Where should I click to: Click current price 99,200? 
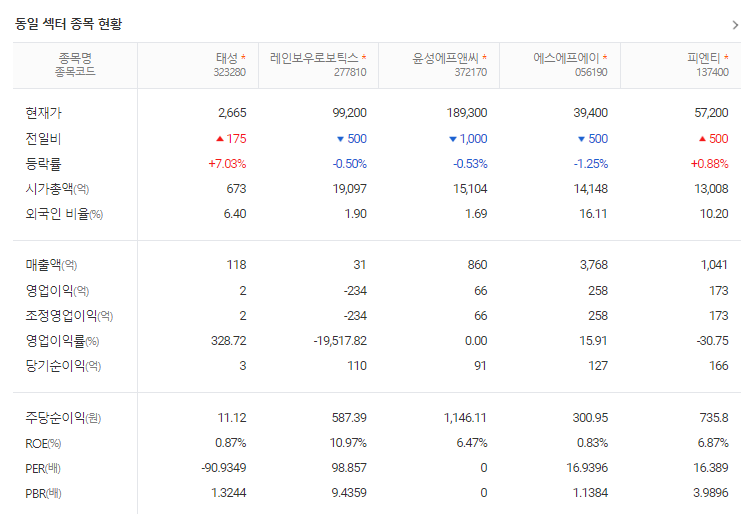click(x=350, y=113)
